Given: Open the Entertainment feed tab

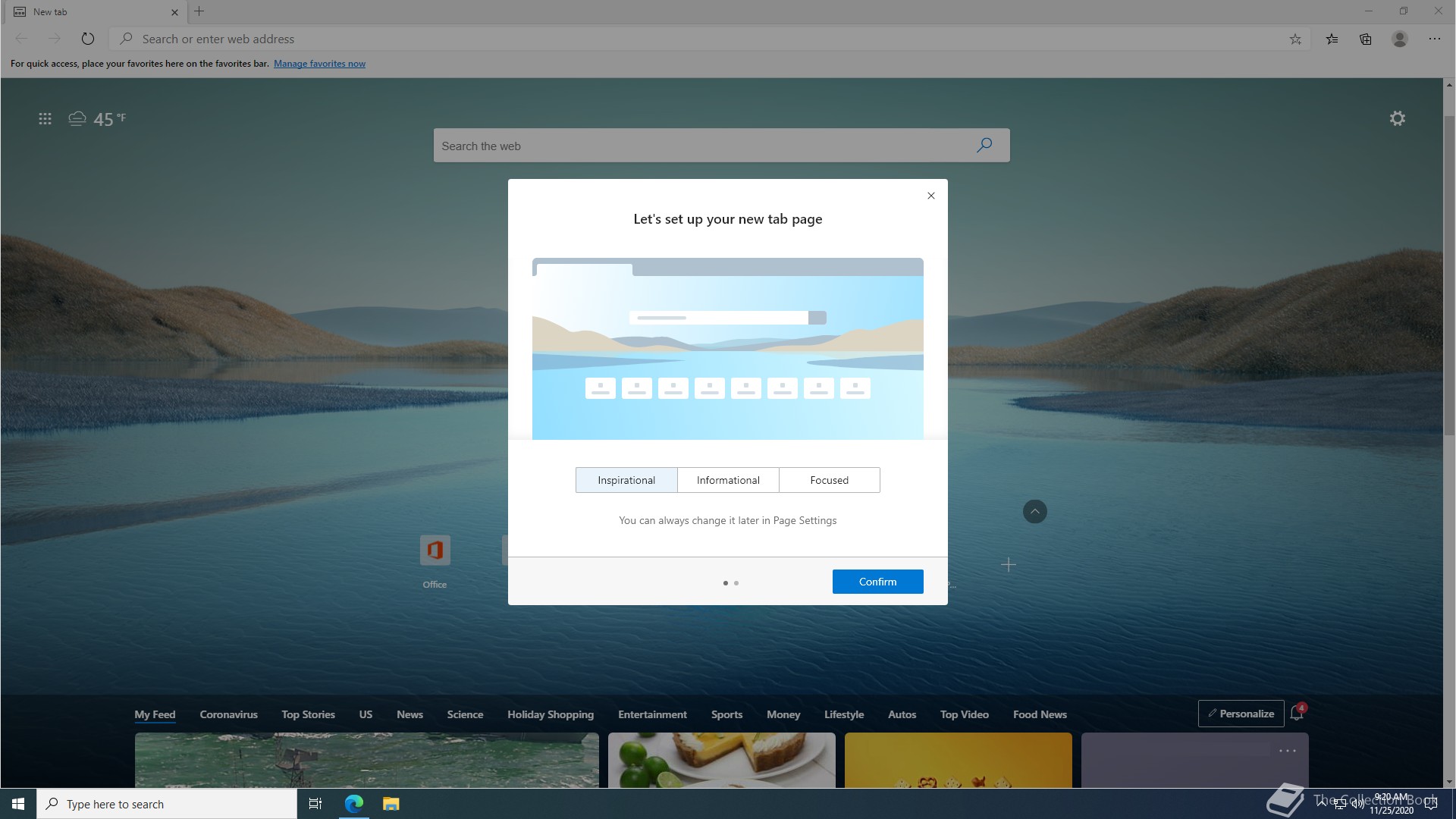Looking at the screenshot, I should pyautogui.click(x=652, y=714).
